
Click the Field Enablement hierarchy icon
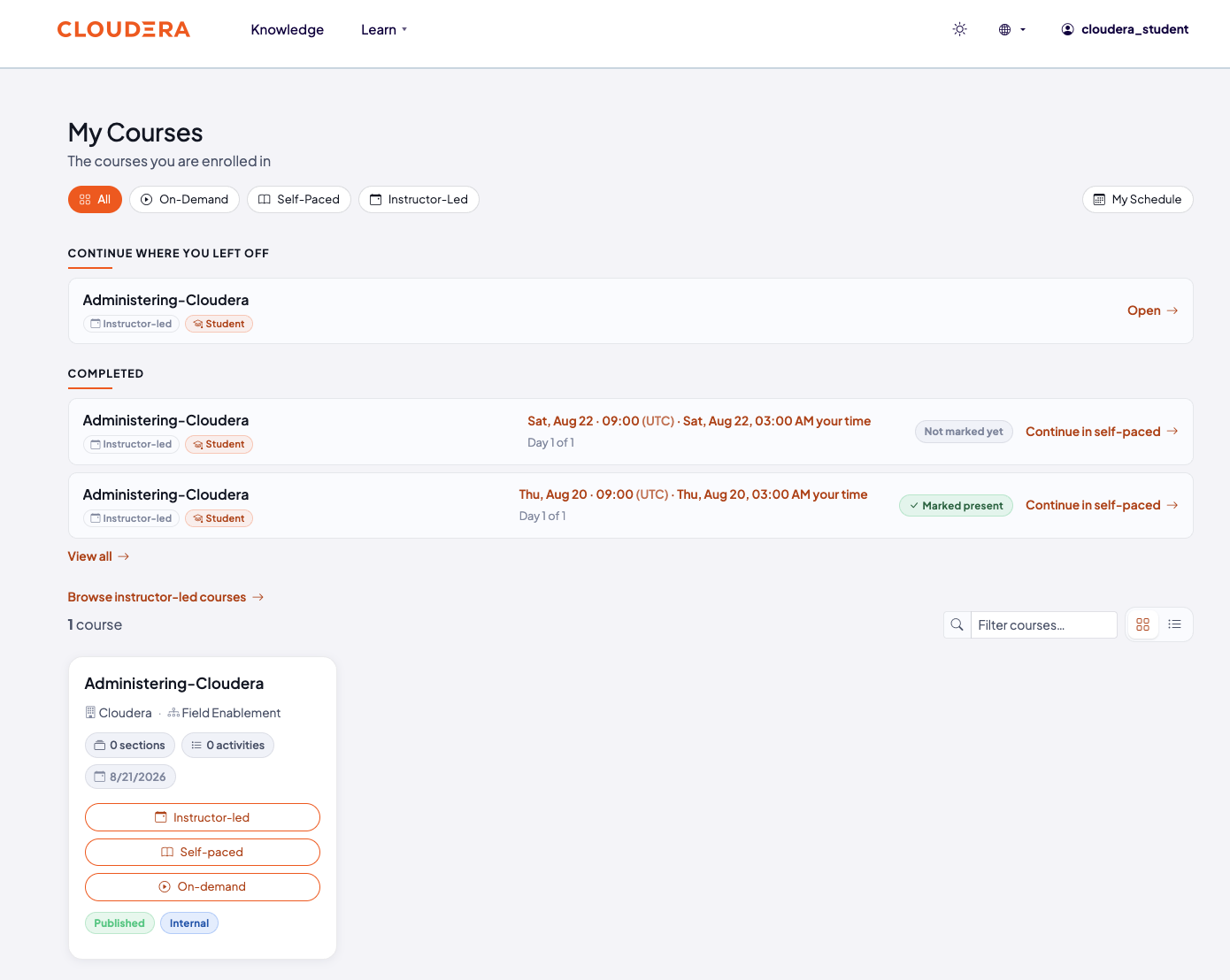click(173, 713)
